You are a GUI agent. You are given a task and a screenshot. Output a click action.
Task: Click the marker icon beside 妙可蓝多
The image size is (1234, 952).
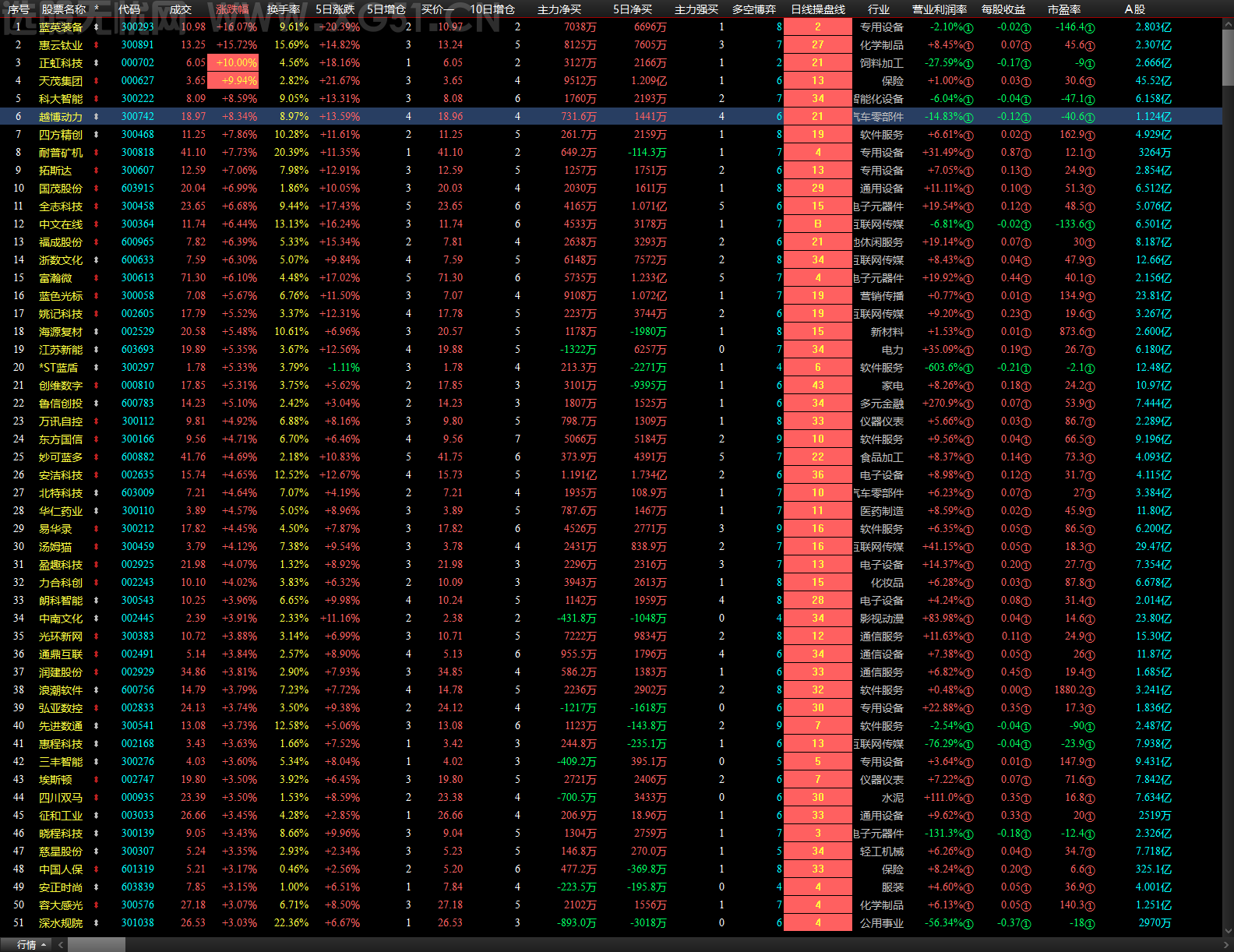pyautogui.click(x=97, y=457)
